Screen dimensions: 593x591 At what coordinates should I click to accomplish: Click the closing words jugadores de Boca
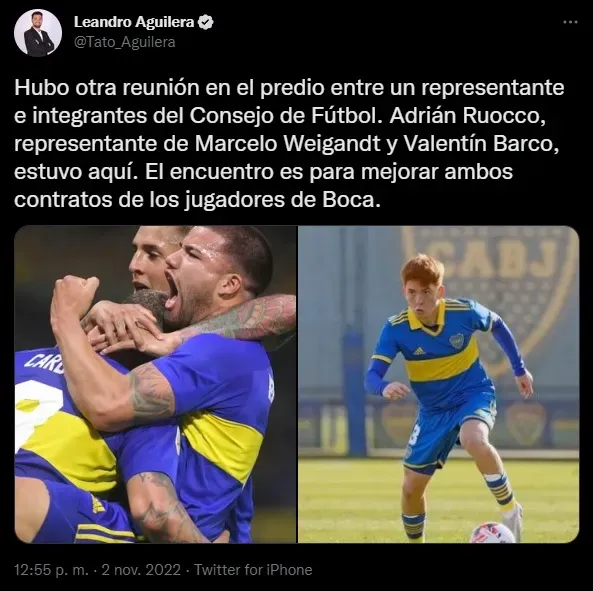282,200
